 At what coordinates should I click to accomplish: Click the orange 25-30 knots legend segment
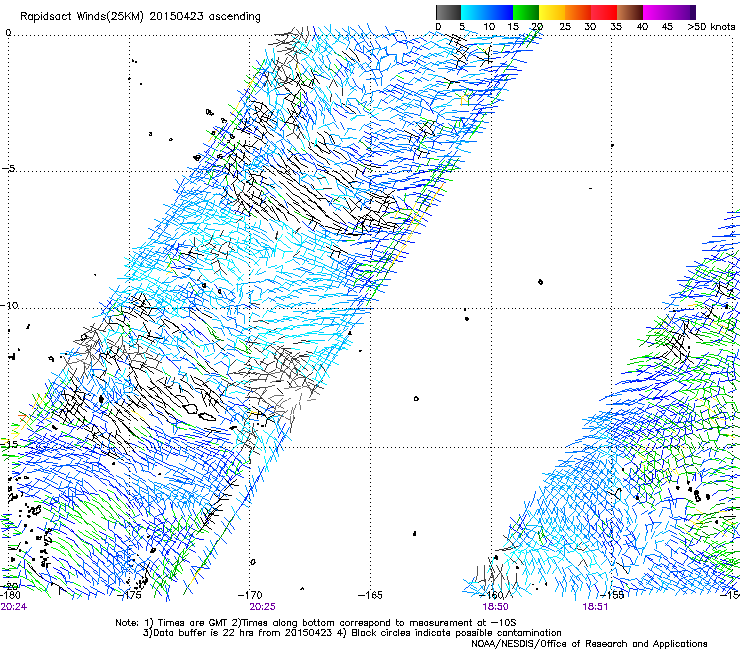578,12
